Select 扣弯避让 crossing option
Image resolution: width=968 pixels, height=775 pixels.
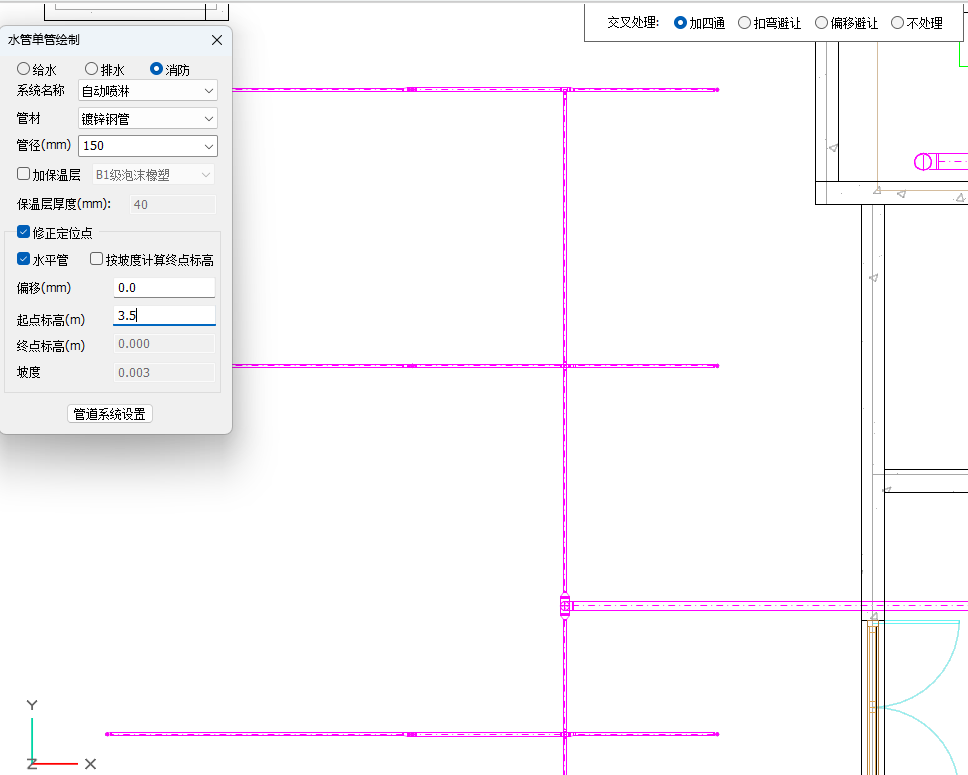tap(745, 22)
